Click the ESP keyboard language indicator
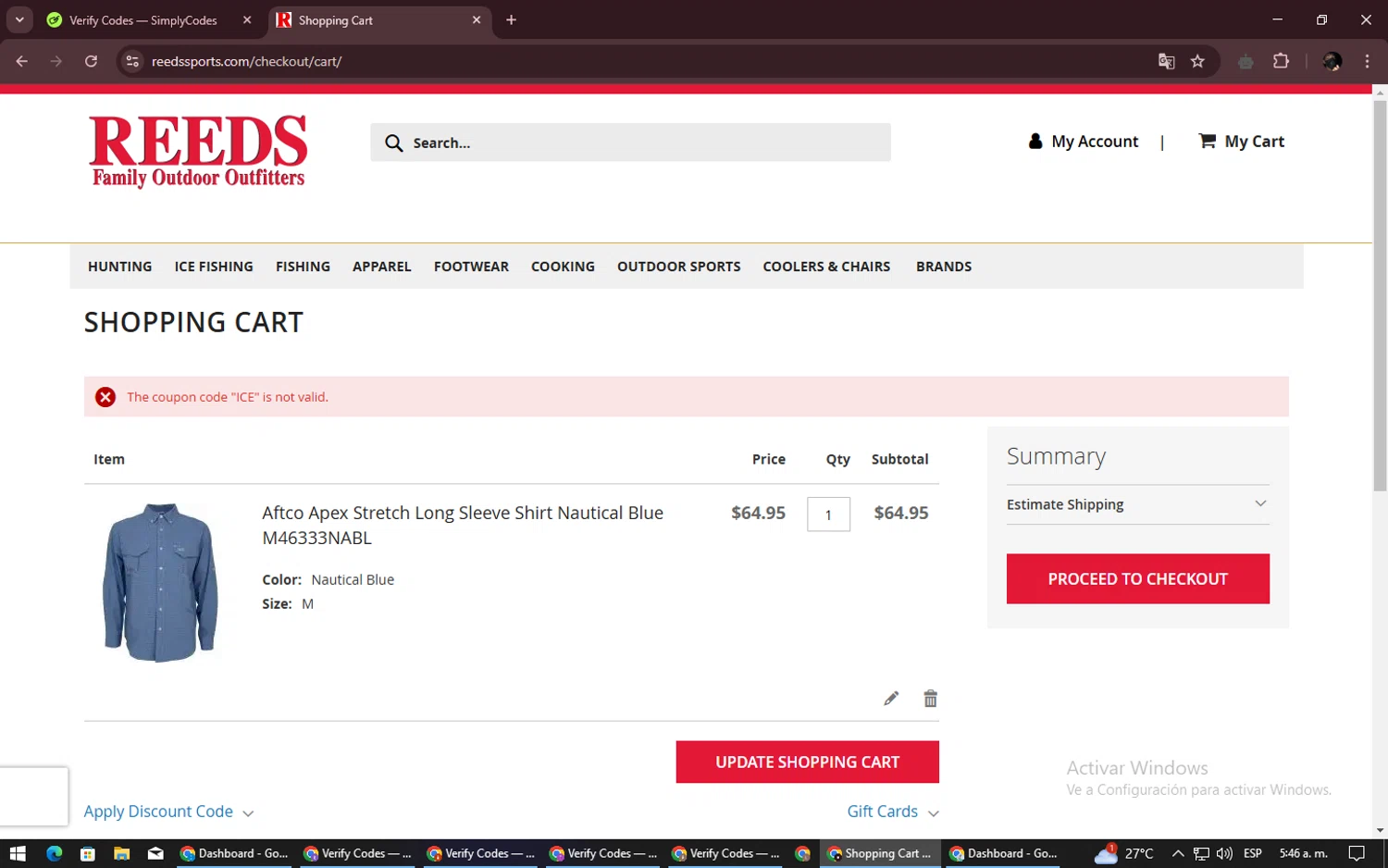 1253,853
